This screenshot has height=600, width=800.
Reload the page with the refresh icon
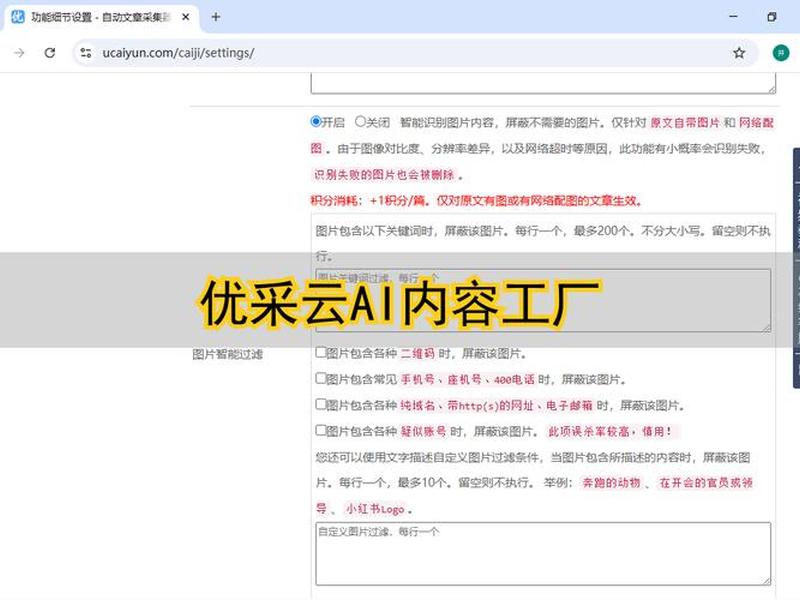point(49,53)
